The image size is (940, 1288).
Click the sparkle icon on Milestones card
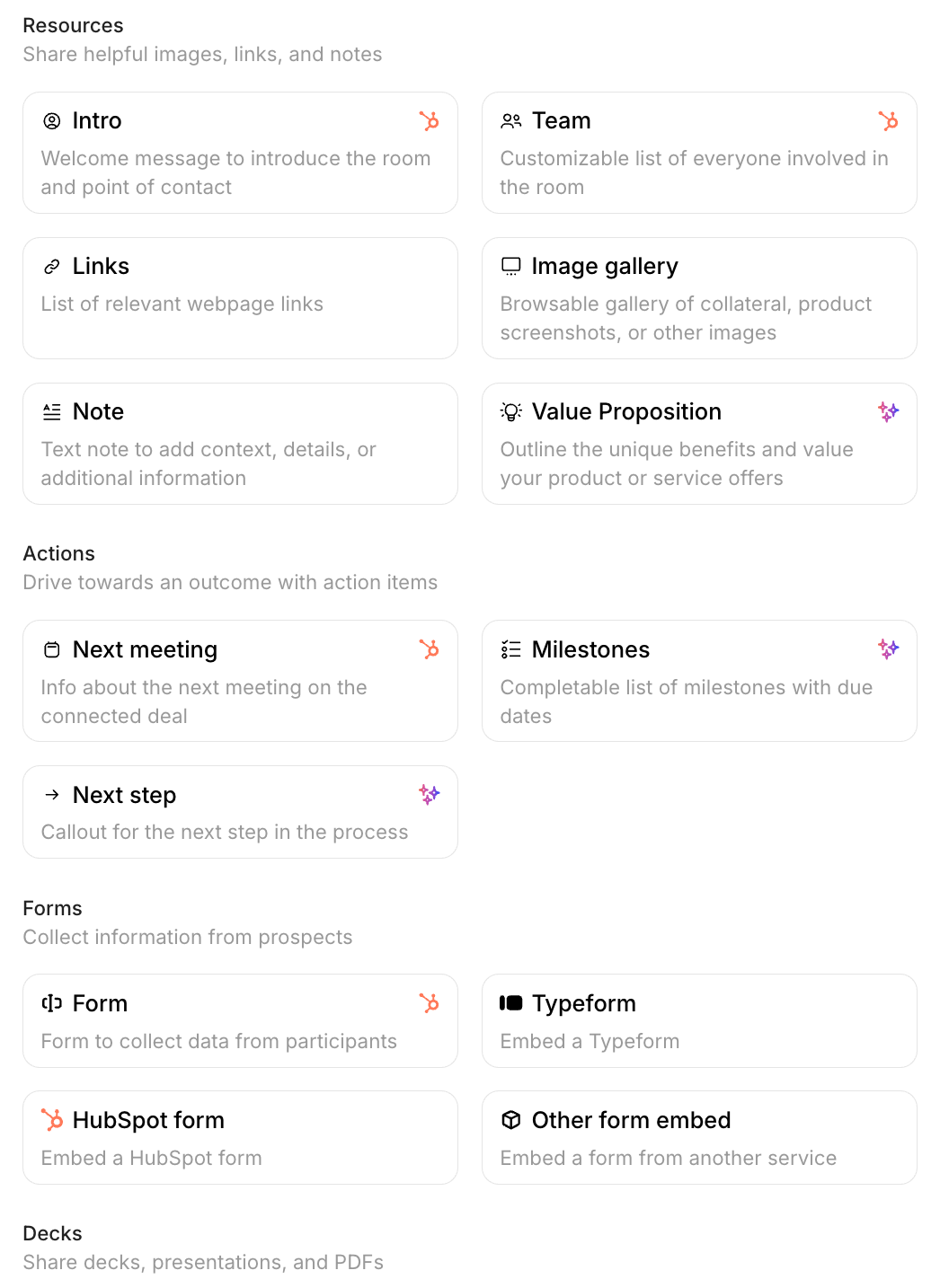(889, 648)
